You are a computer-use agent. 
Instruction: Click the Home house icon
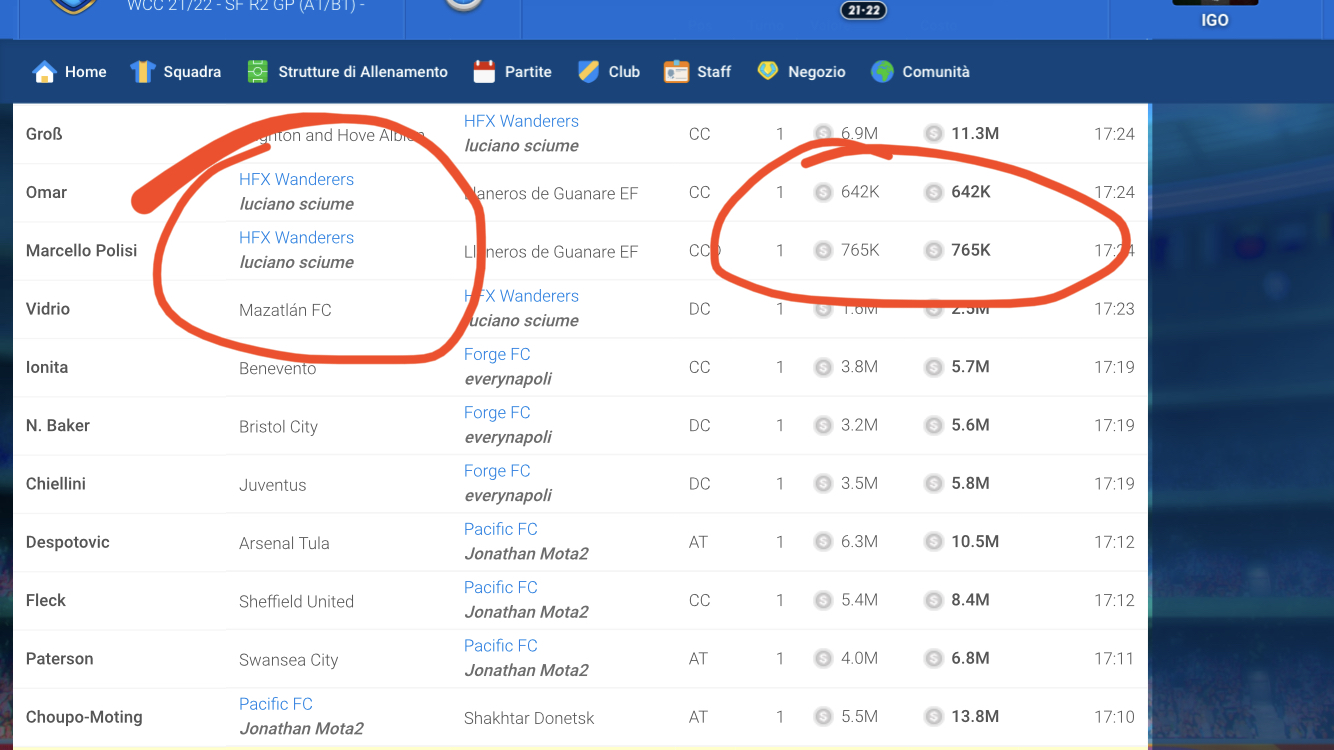tap(44, 72)
